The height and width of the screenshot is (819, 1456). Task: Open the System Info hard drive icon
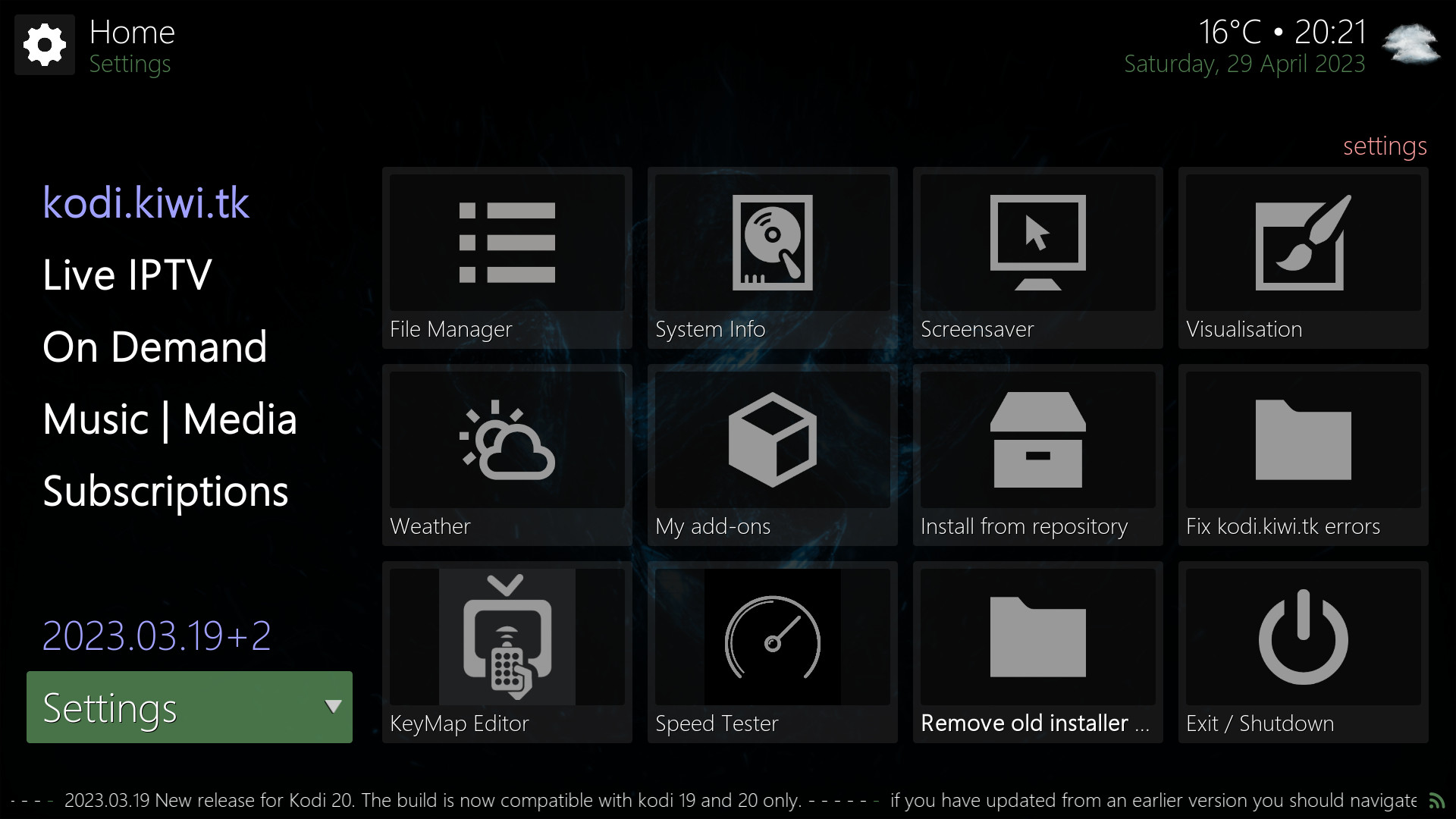coord(772,243)
